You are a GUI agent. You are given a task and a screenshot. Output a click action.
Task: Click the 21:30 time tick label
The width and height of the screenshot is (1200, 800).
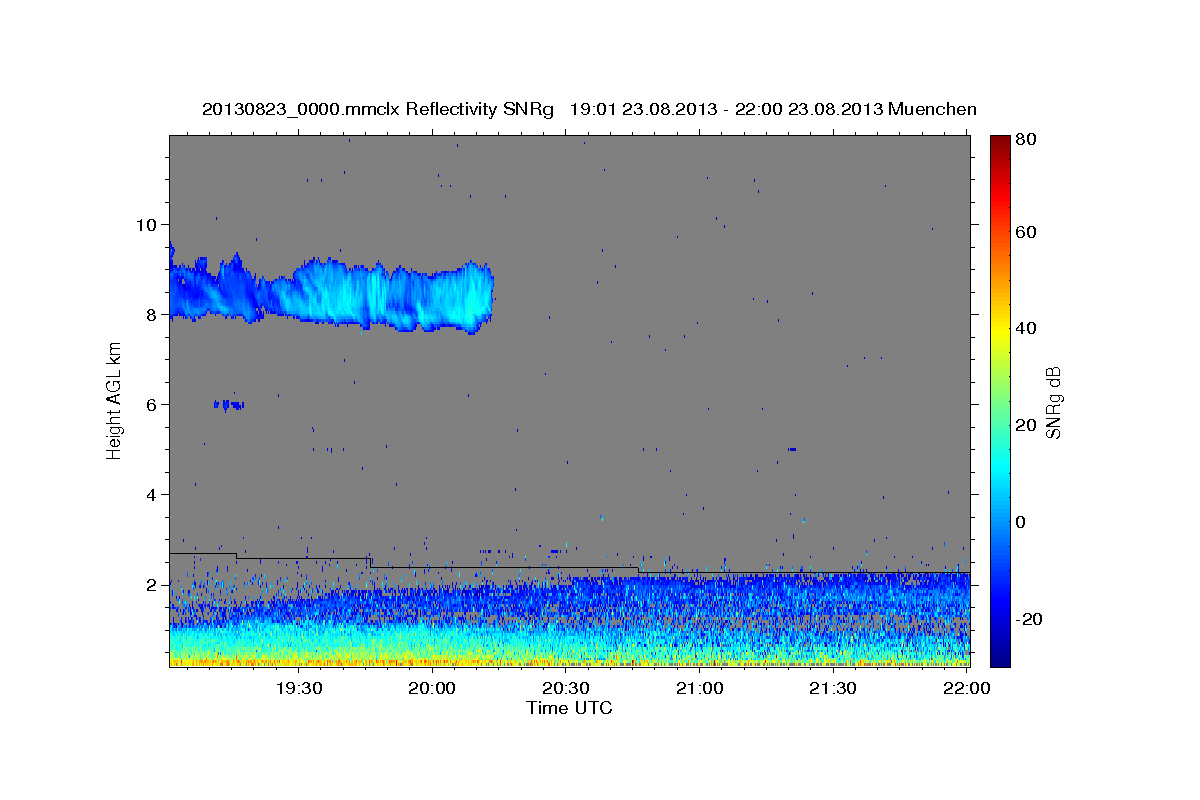[832, 689]
